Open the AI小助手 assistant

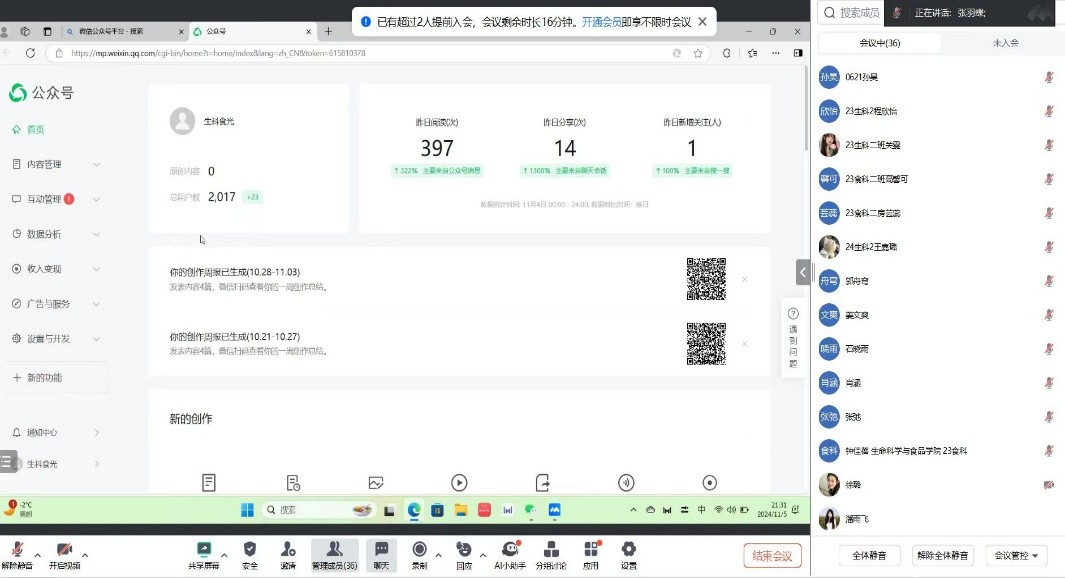(510, 549)
